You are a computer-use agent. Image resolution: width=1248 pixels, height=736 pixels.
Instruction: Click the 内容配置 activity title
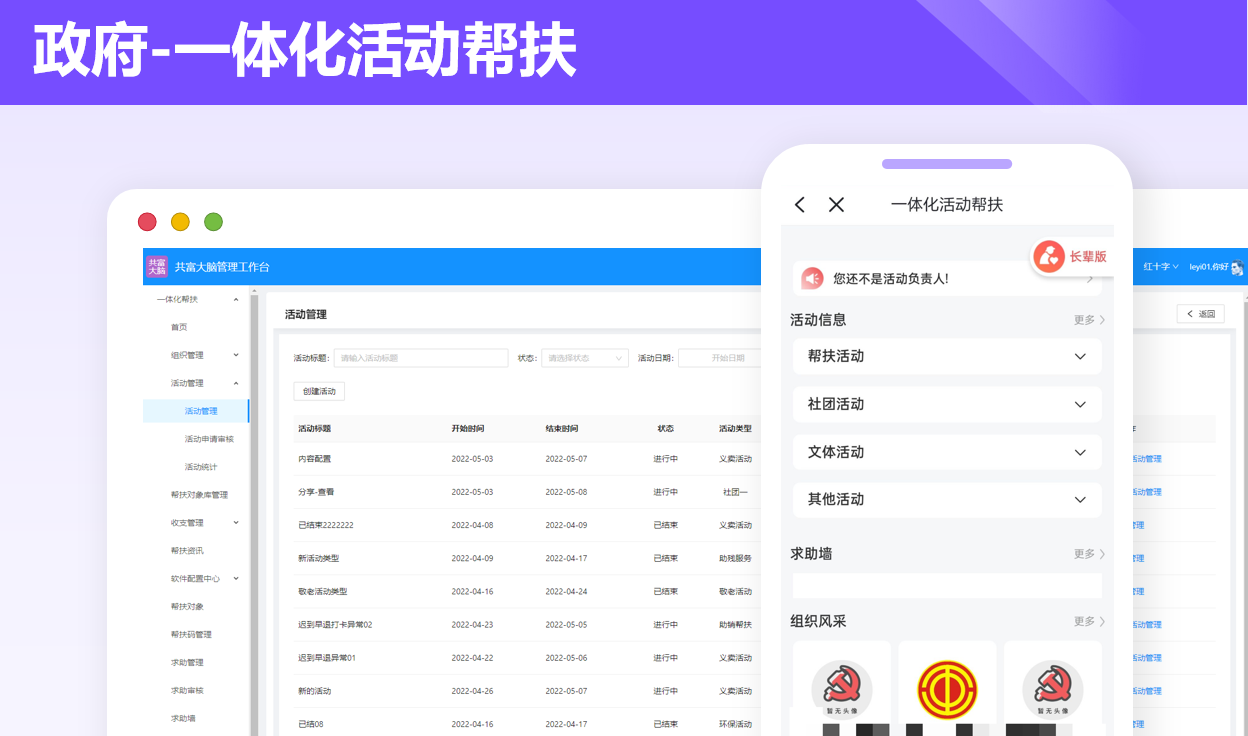click(314, 459)
